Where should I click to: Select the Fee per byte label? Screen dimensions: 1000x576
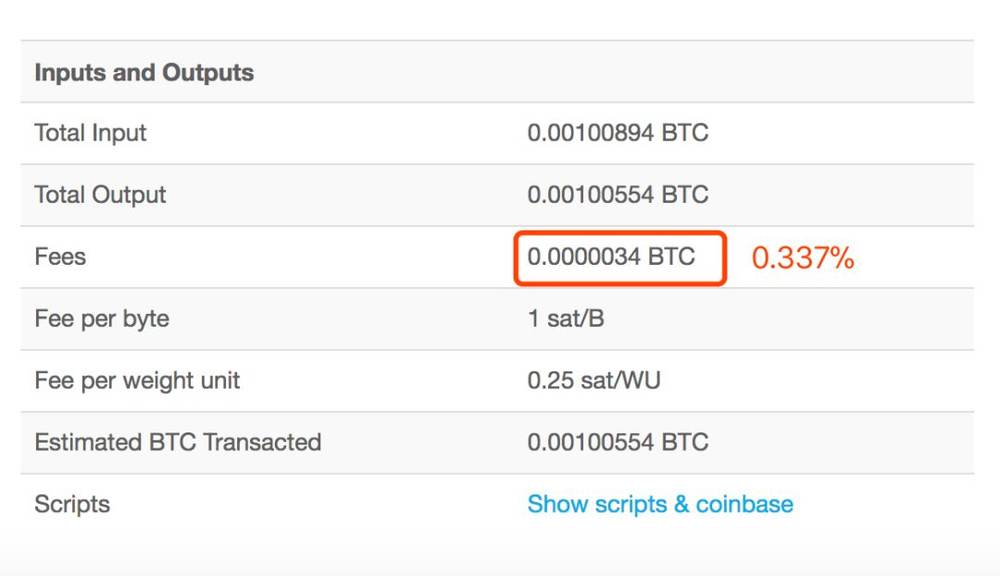click(x=102, y=318)
